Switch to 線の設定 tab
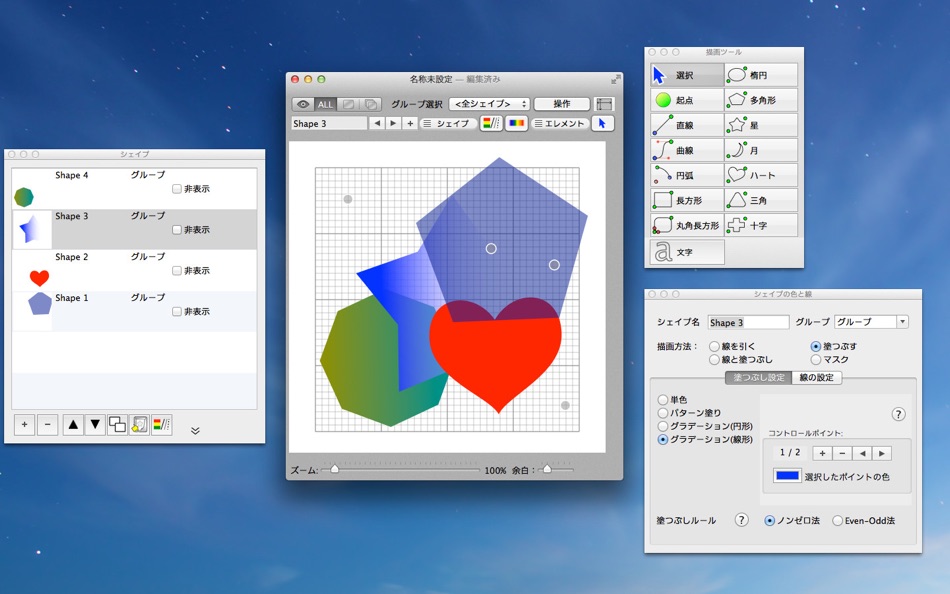Screen dimensions: 950x594 click(817, 377)
